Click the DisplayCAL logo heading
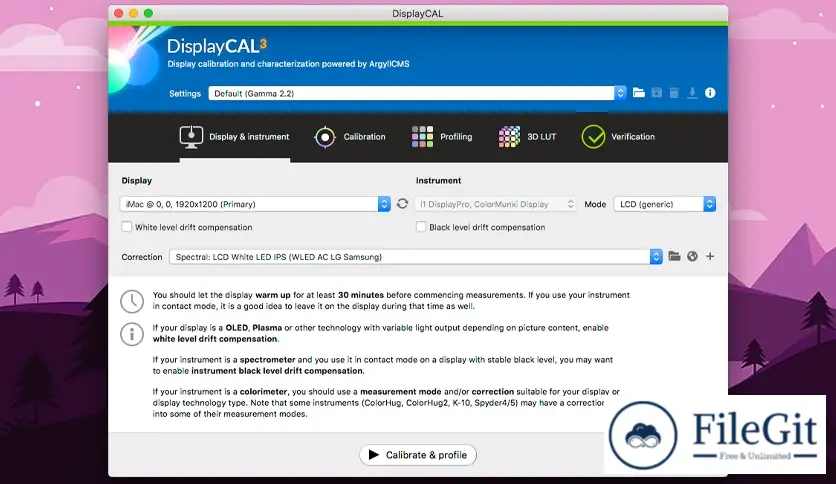836x484 pixels. click(216, 46)
